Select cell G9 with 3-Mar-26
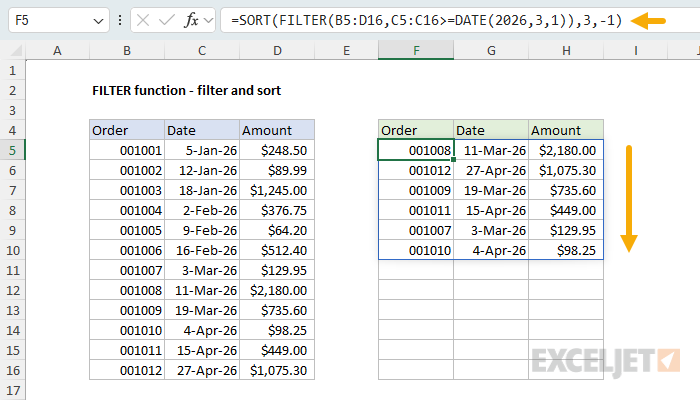 coord(491,230)
